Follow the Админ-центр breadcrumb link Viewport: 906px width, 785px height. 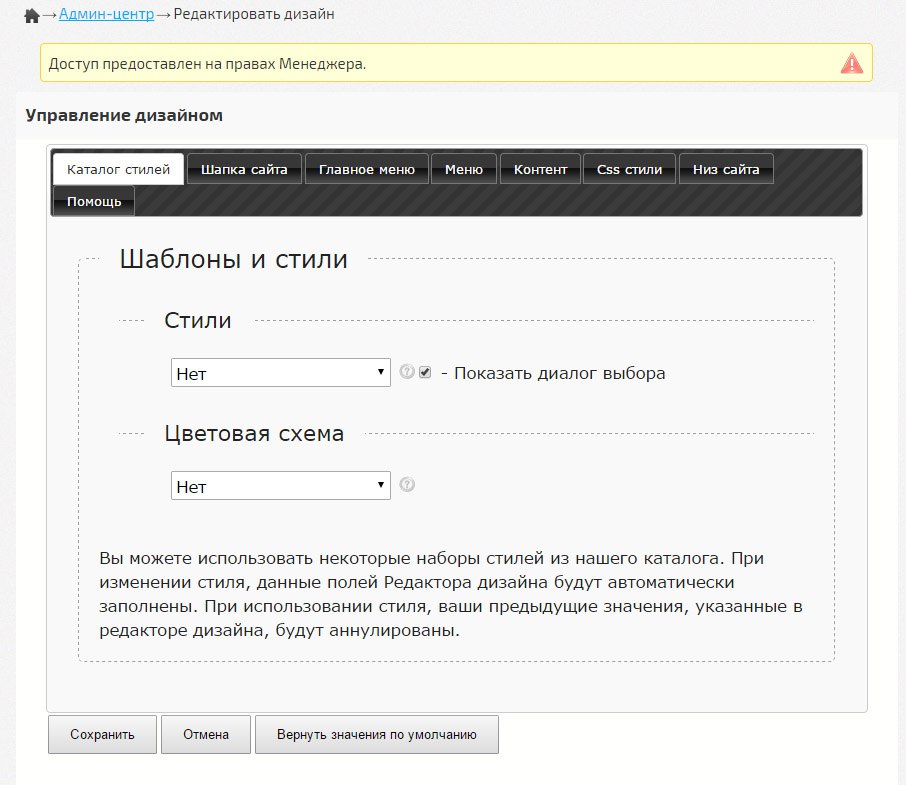pos(107,15)
